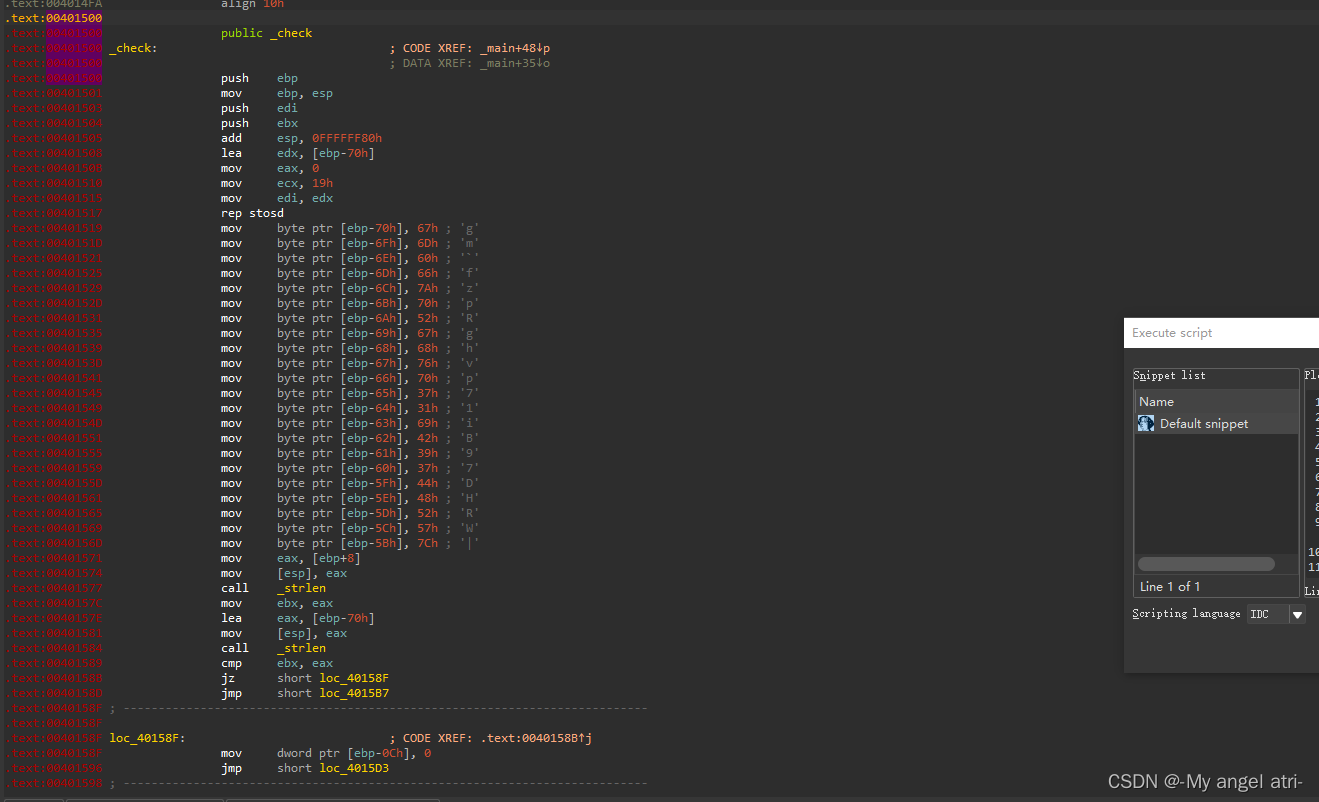Click the "DATA XREF: _main+35" comment
The image size is (1319, 802).
(x=470, y=63)
